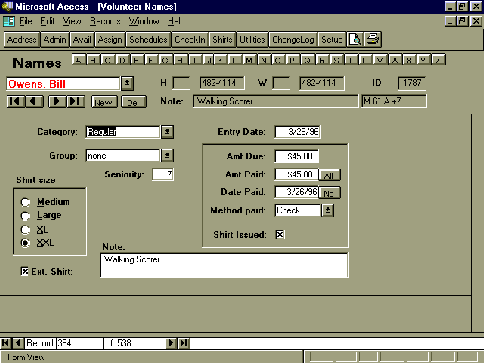The width and height of the screenshot is (484, 363).
Task: Click the Amt Paid field
Action: point(296,174)
